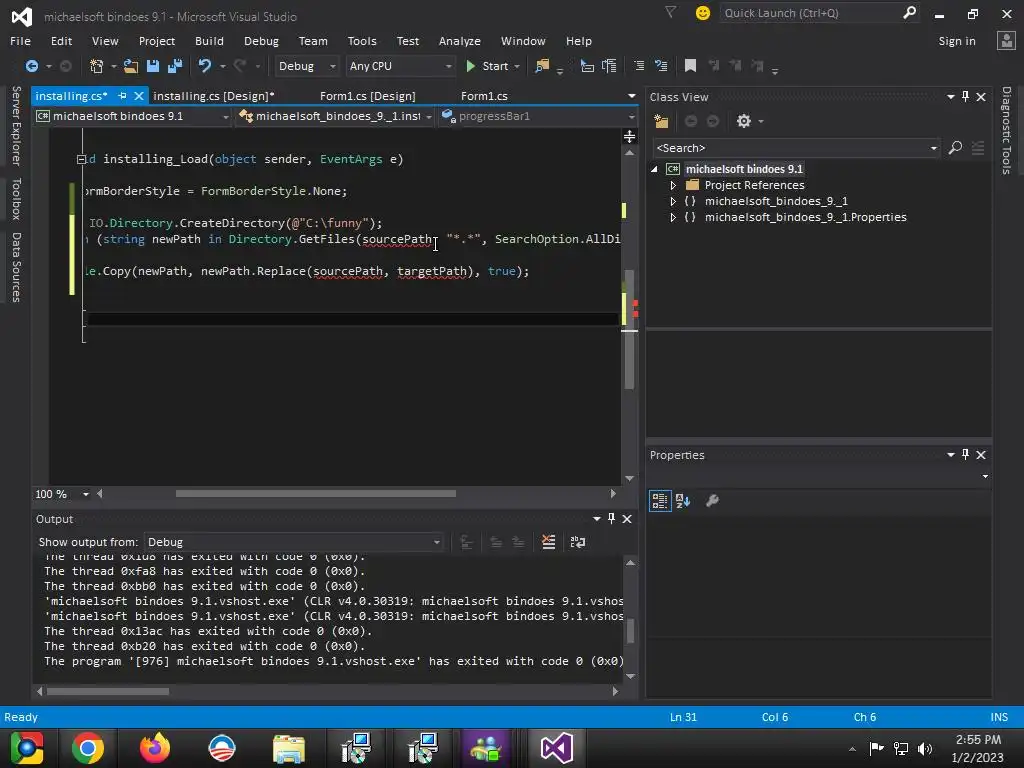Open the Tools menu

(362, 41)
